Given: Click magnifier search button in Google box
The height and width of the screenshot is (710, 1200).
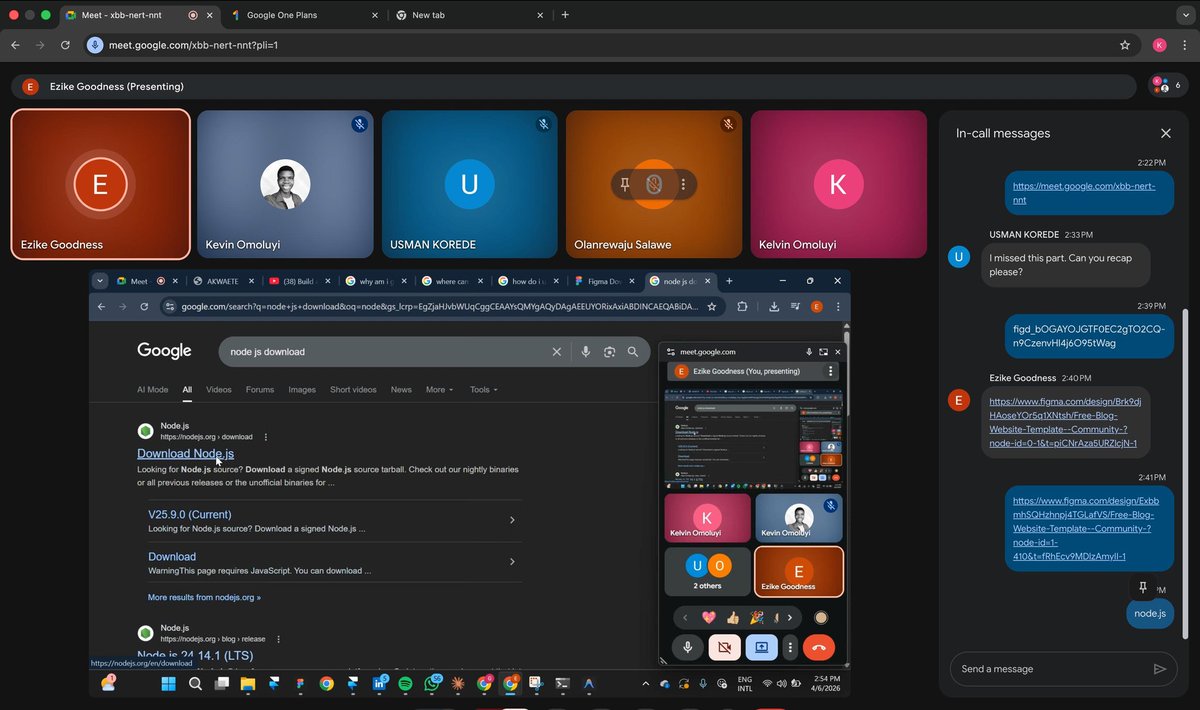Looking at the screenshot, I should coord(633,352).
